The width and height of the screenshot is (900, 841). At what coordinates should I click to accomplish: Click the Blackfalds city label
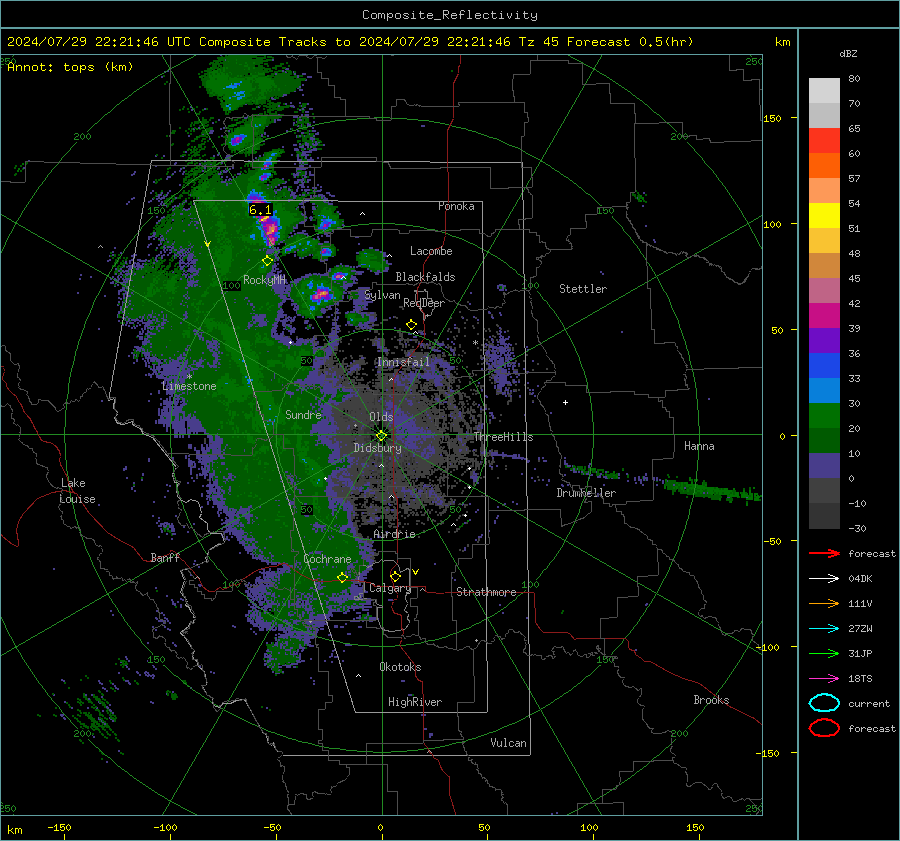(x=425, y=277)
